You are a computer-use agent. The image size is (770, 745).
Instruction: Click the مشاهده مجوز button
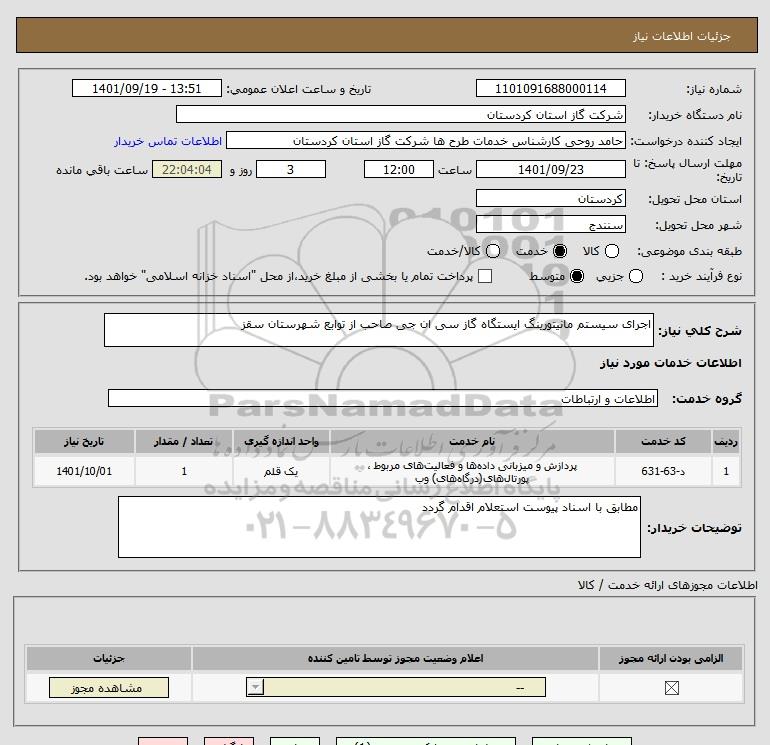[109, 688]
